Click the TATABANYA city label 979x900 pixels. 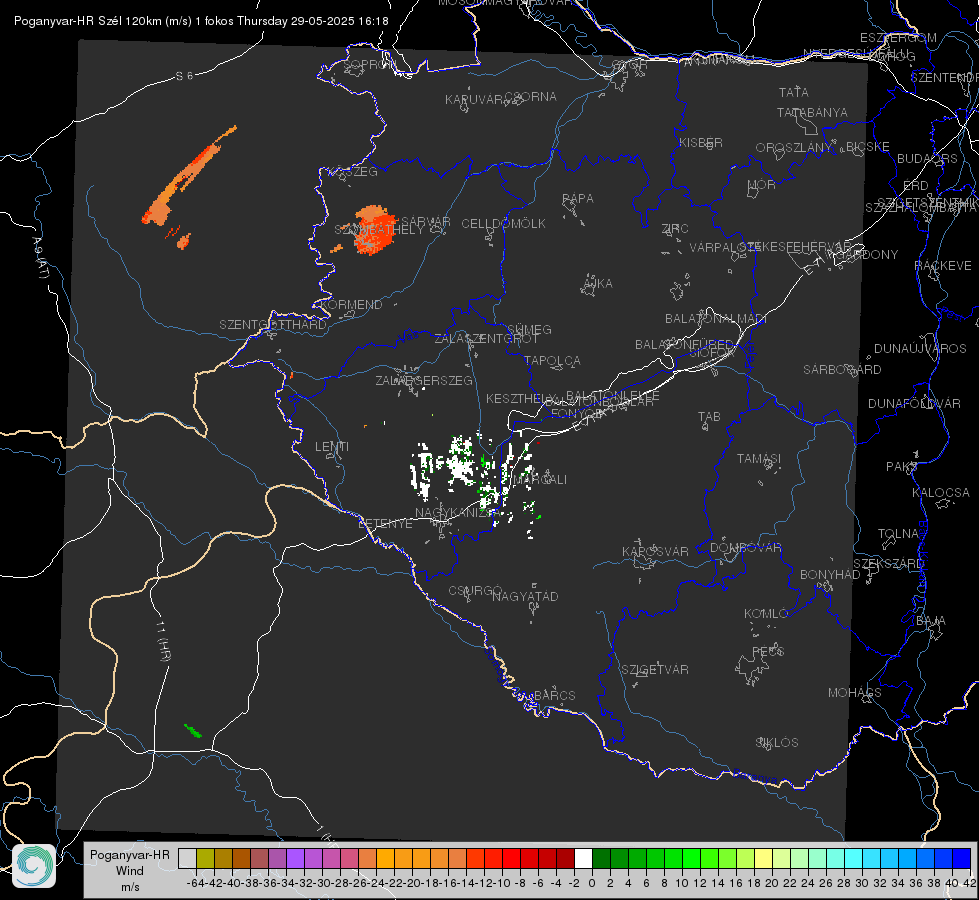coord(812,112)
